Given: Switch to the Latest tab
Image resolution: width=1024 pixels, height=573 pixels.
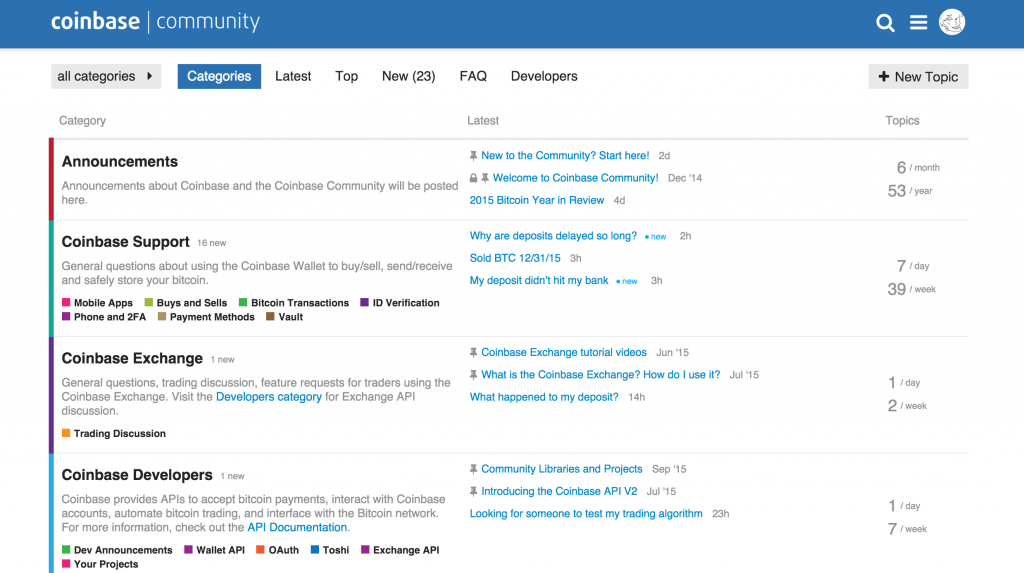Looking at the screenshot, I should pos(293,76).
